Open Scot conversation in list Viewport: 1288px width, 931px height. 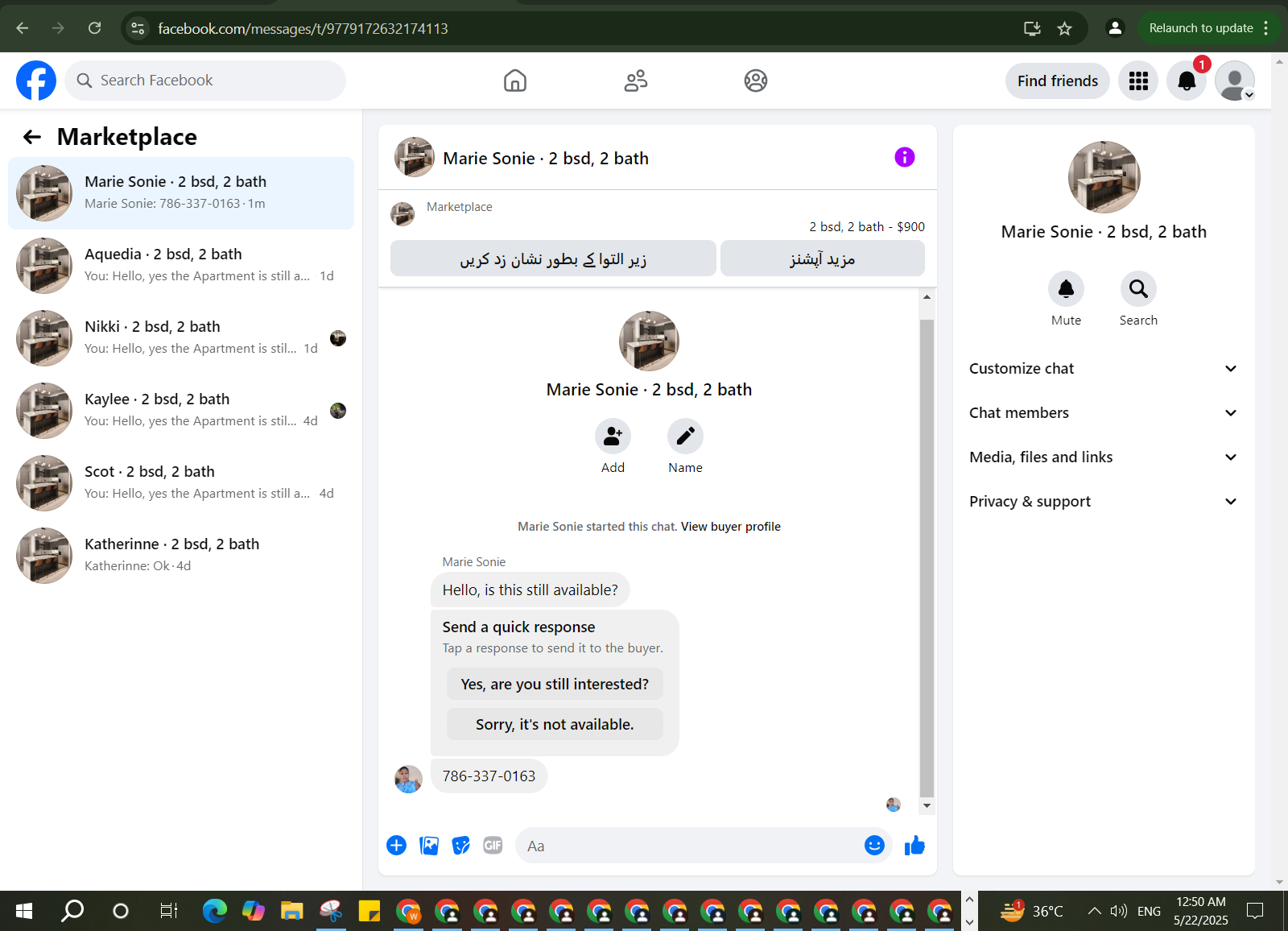(181, 483)
